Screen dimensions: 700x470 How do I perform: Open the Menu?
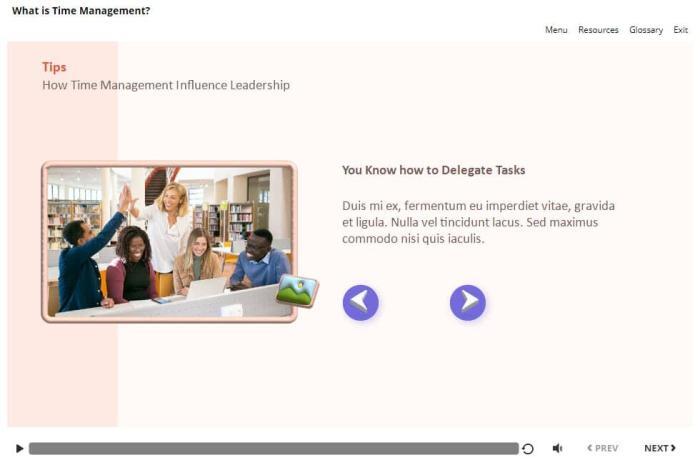tap(556, 30)
